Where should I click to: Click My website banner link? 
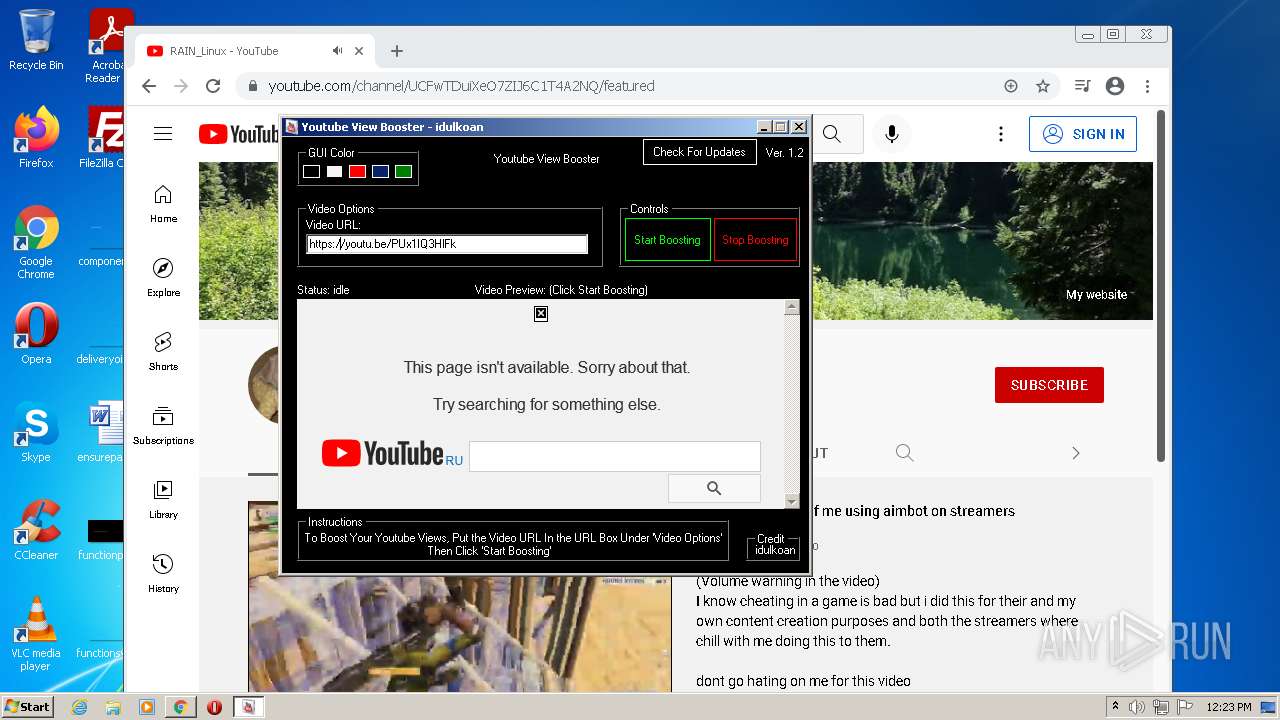(x=1096, y=295)
